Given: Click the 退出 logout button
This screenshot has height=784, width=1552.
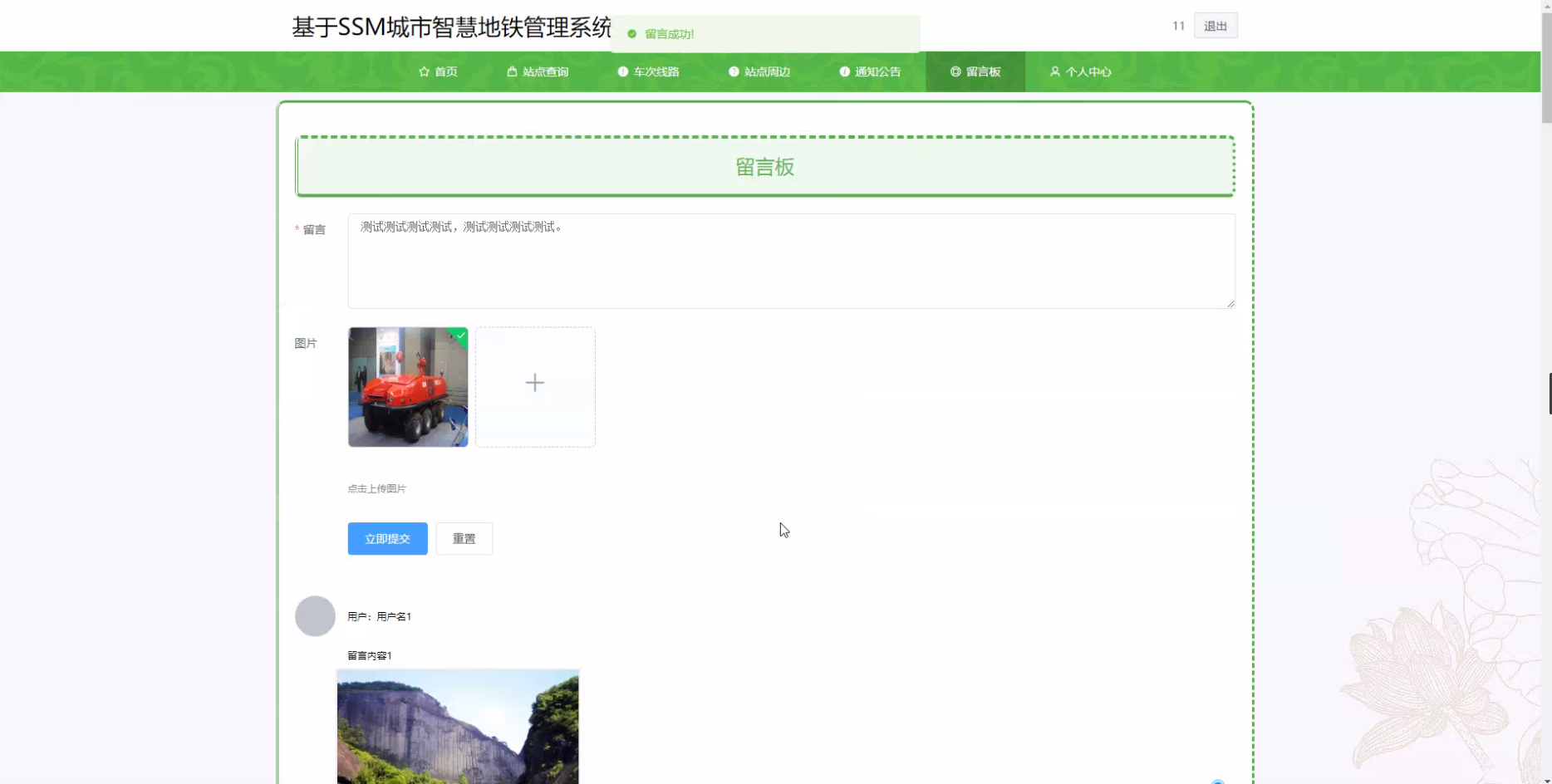Looking at the screenshot, I should pos(1216,26).
